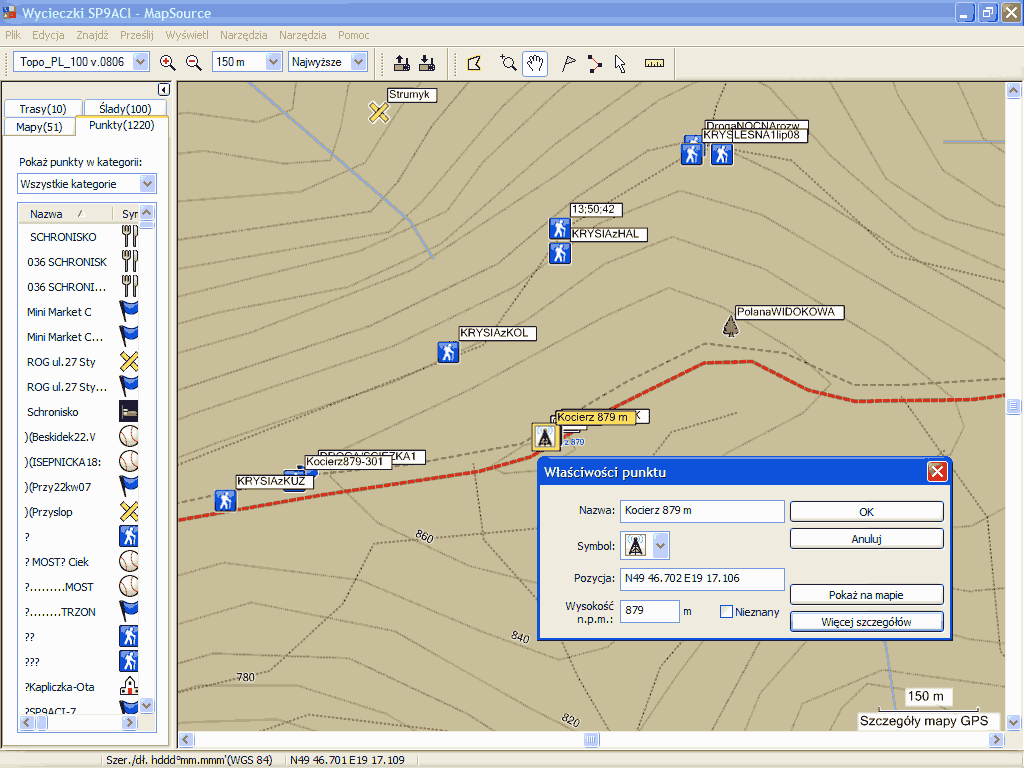Image resolution: width=1024 pixels, height=768 pixels.
Task: Click the chapel symbol of ?Kapliczka-Ota row
Action: click(129, 686)
